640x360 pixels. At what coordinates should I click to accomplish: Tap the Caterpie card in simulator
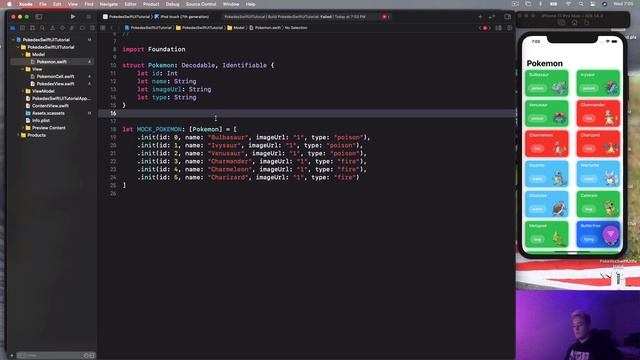(x=598, y=204)
